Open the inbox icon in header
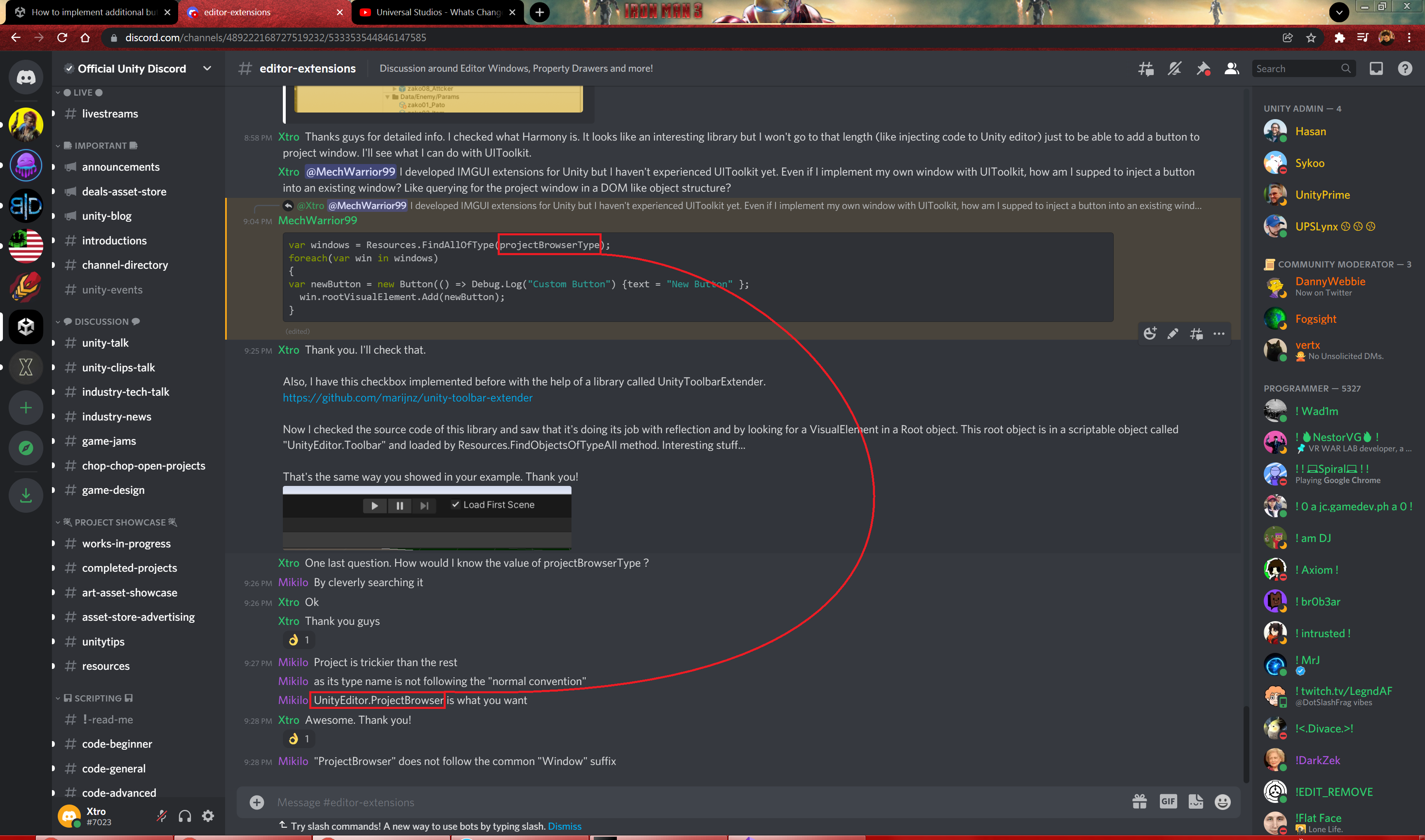1425x840 pixels. click(1376, 68)
